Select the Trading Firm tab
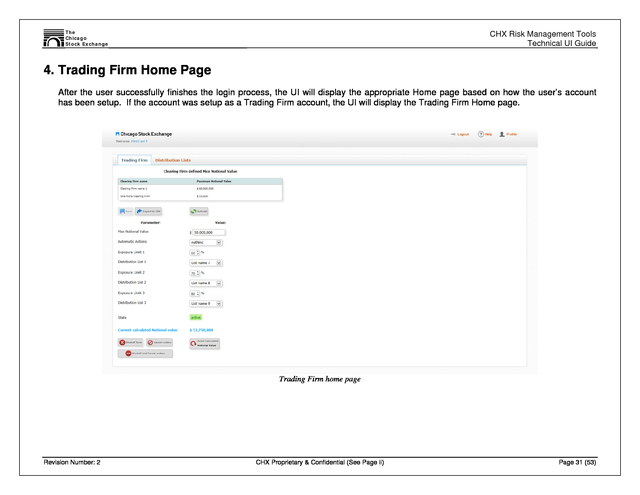Image resolution: width=640 pixels, height=495 pixels. 134,160
